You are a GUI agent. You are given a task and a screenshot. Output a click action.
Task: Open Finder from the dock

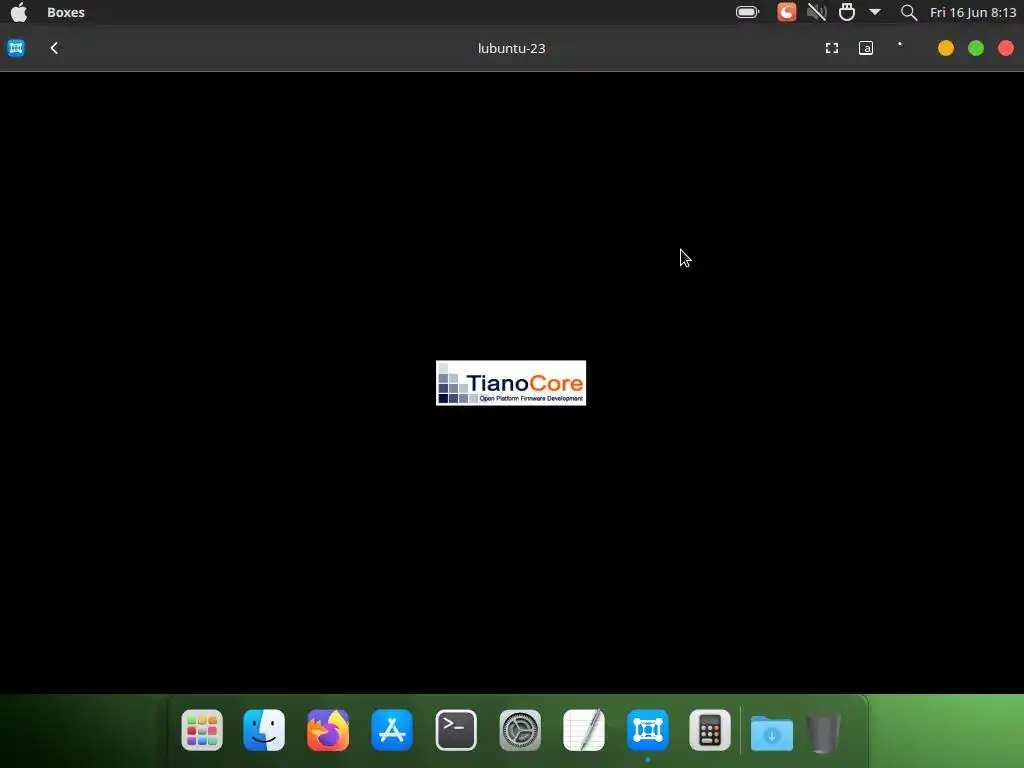(x=264, y=730)
